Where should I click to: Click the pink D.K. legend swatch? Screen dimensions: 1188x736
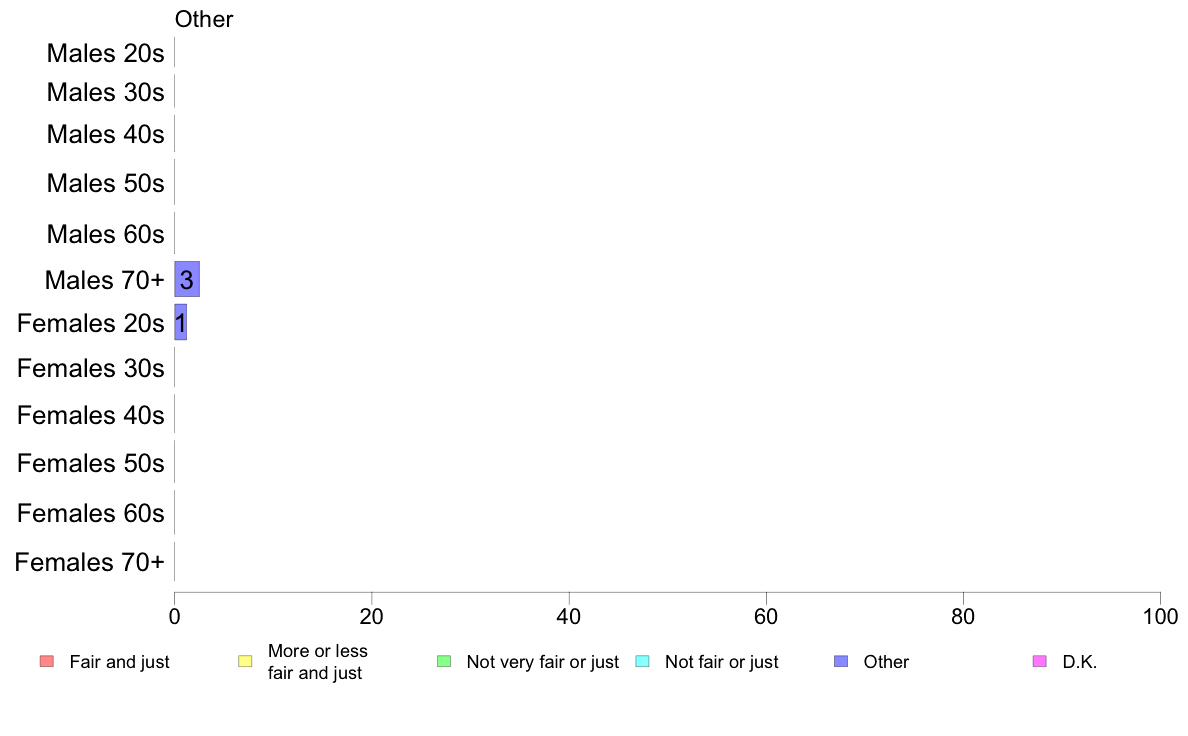(1040, 661)
